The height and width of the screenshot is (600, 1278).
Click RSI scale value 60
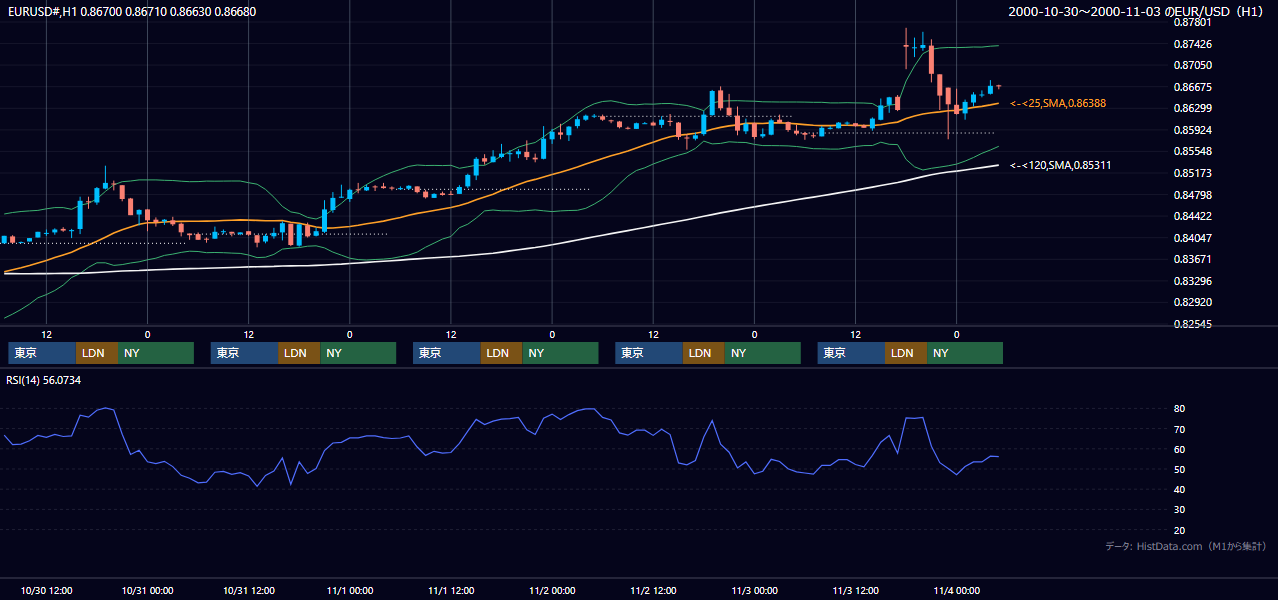click(x=1180, y=449)
